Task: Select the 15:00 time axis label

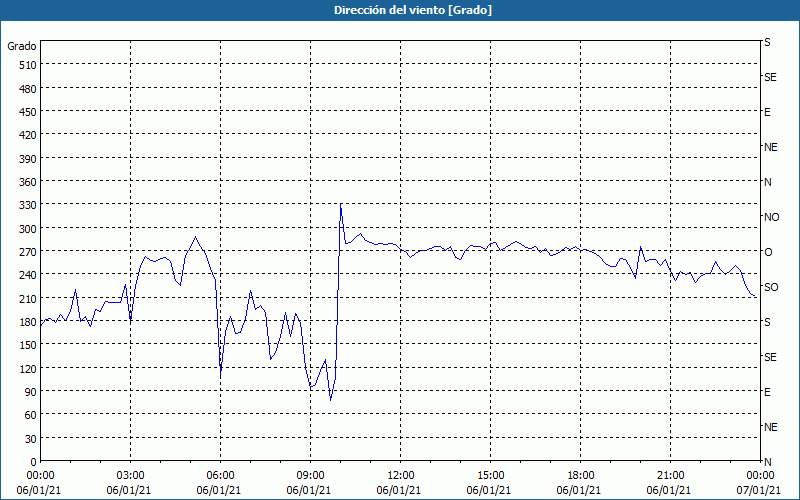Action: [490, 476]
